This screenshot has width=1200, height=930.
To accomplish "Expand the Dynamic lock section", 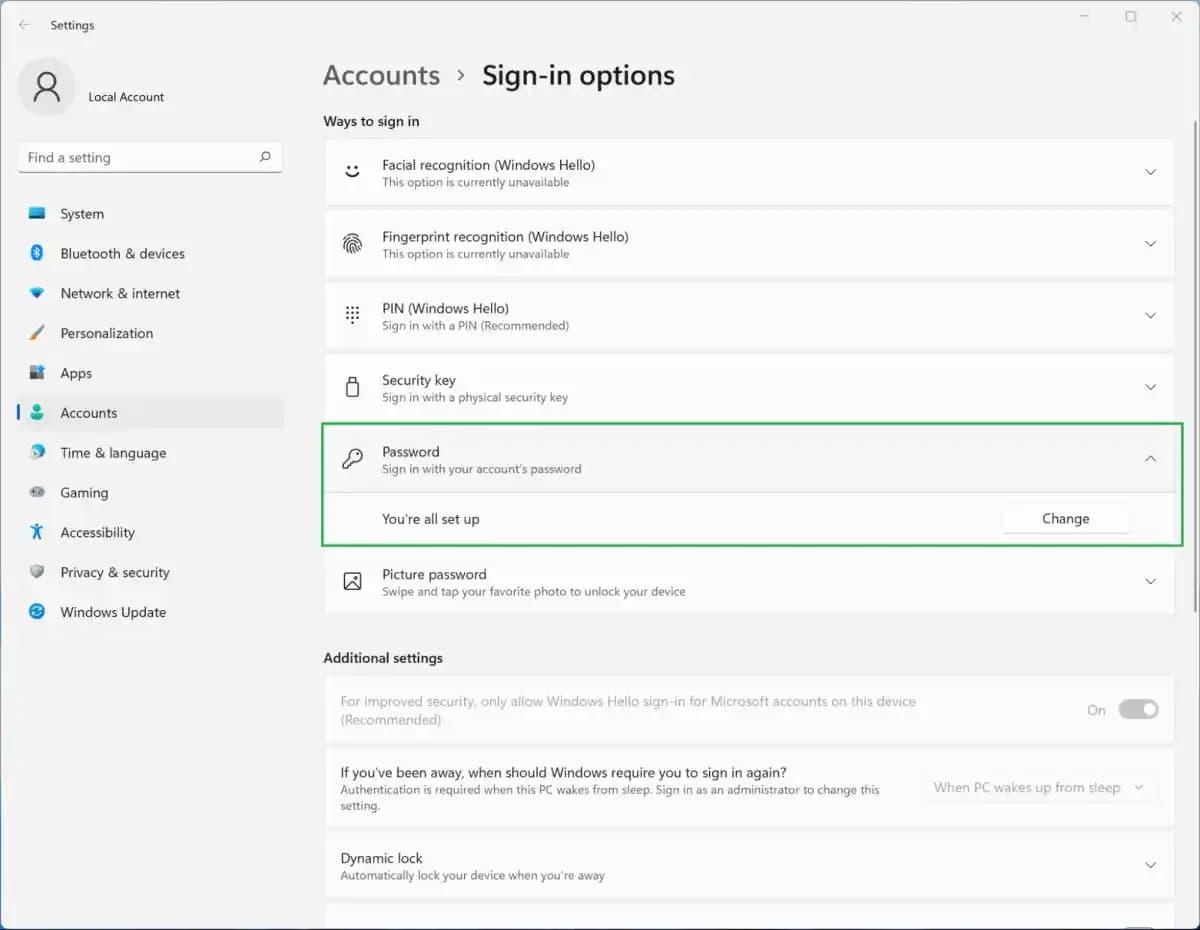I will 1150,865.
